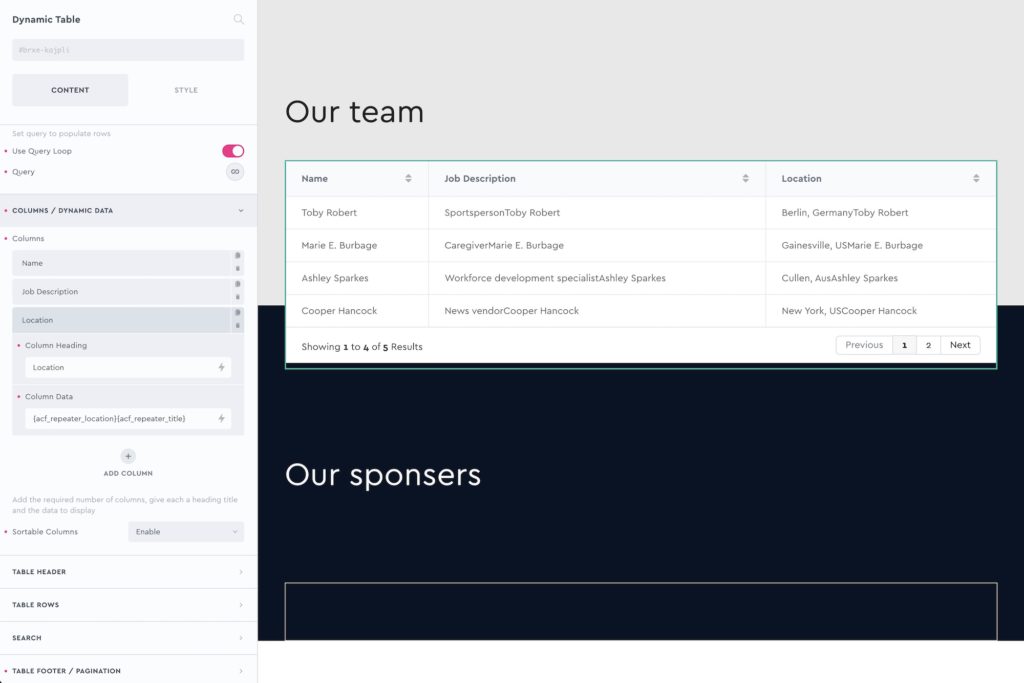
Task: Click the round plus Add Column icon
Action: coord(128,456)
